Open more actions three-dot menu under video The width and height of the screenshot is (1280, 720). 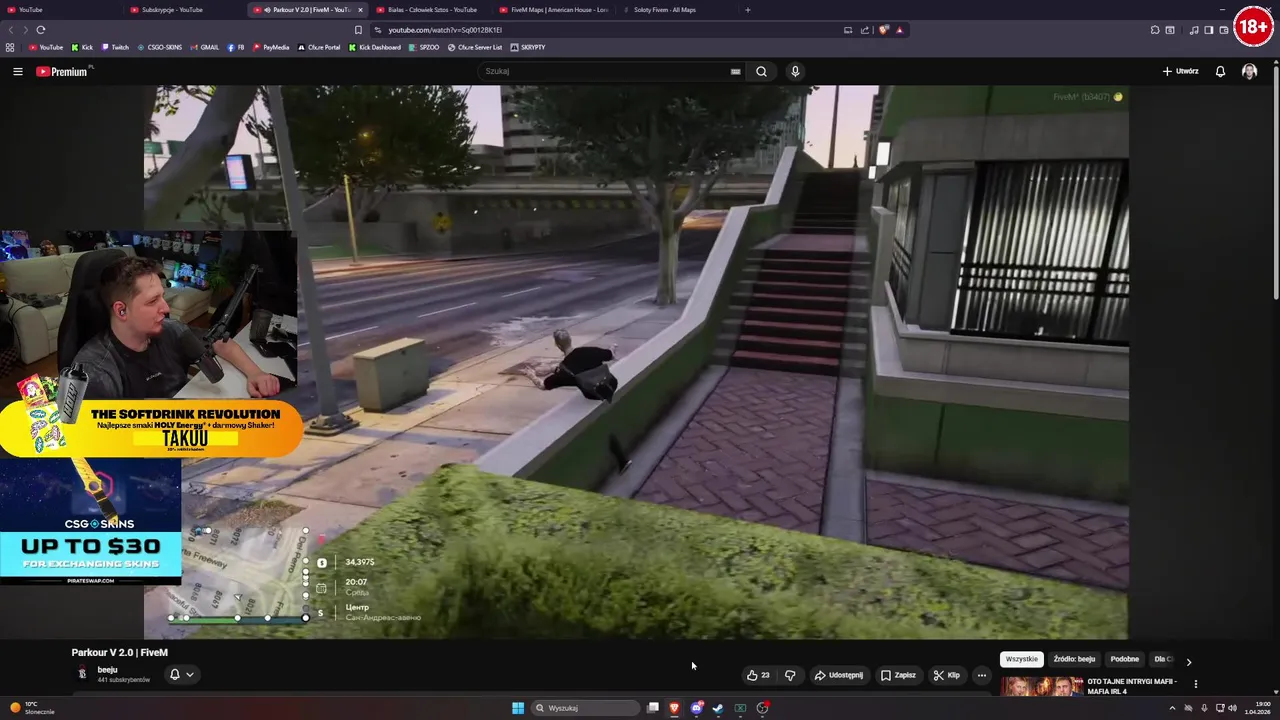click(981, 675)
